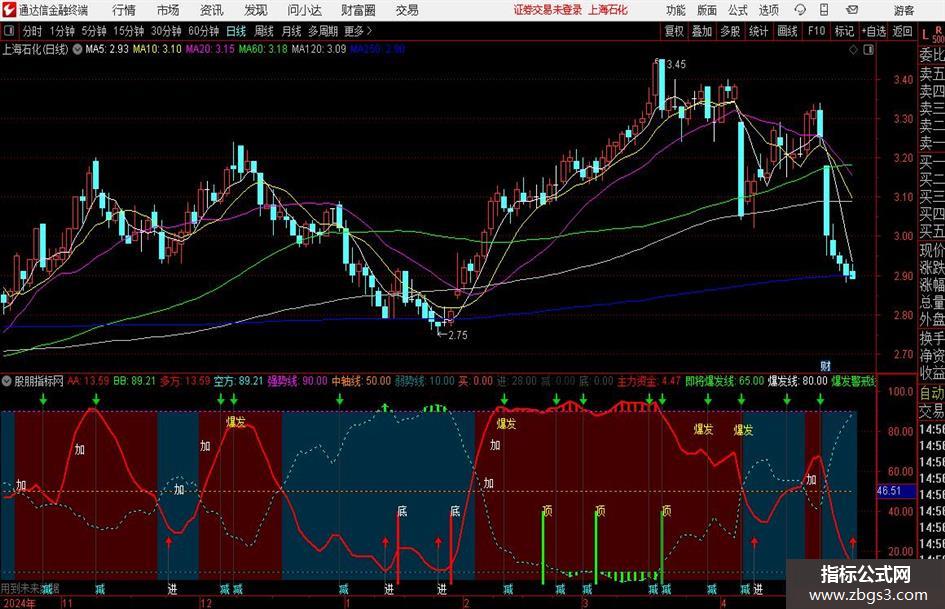Switch to 1分钟 period

(x=62, y=31)
